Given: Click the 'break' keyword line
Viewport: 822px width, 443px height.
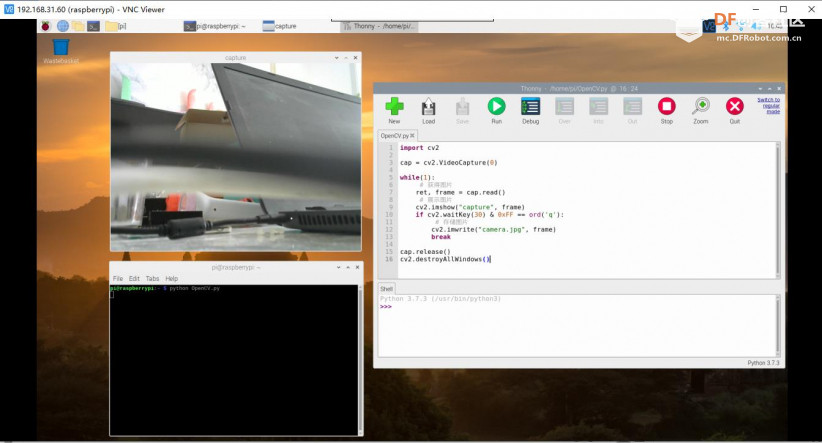Looking at the screenshot, I should click(441, 237).
